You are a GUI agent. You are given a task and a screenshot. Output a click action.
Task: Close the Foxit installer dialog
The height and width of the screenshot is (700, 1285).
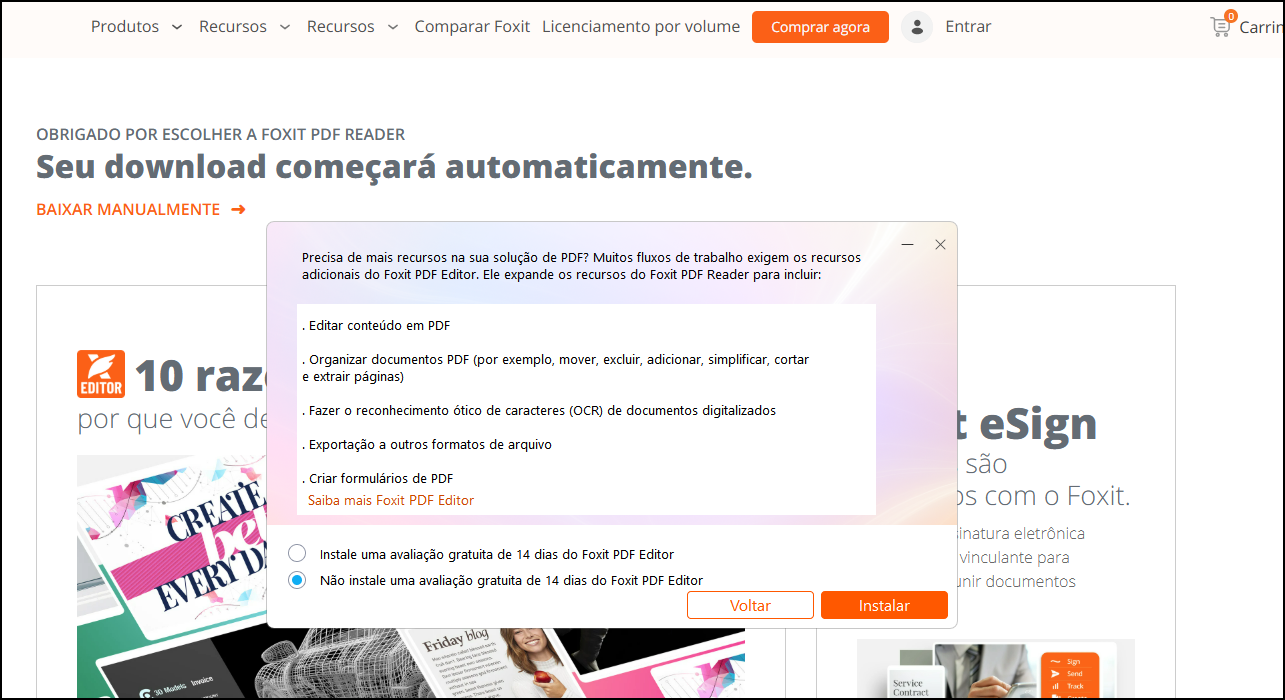(940, 245)
